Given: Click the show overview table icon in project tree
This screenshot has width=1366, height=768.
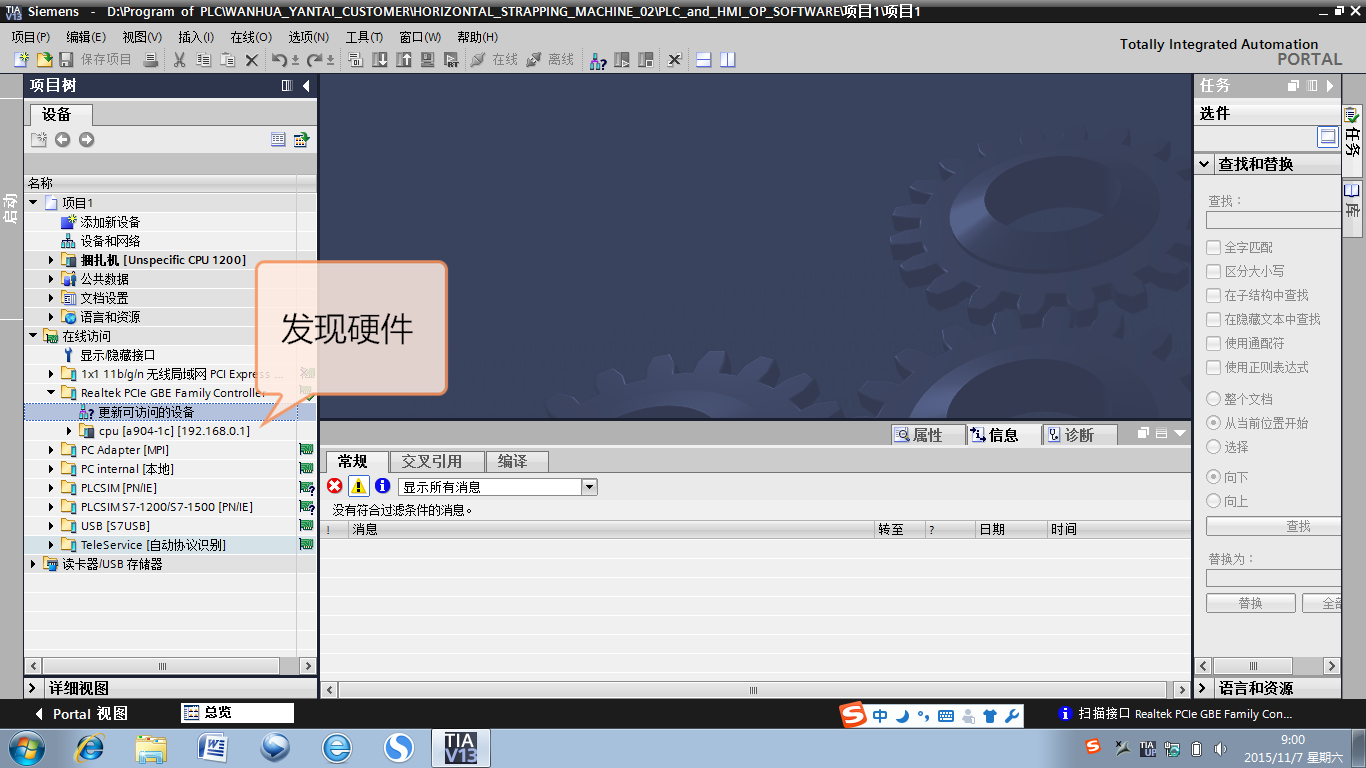Looking at the screenshot, I should pos(278,140).
